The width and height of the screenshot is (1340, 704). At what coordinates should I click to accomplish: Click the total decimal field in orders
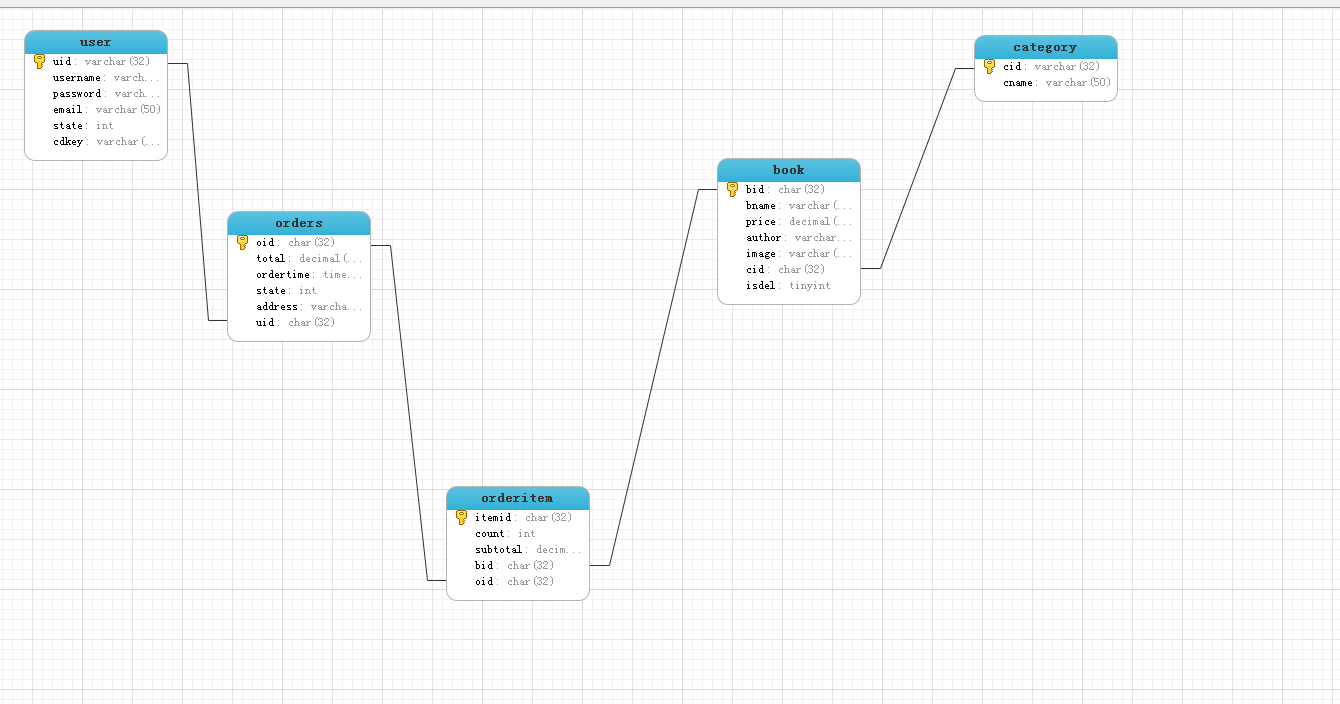[309, 258]
